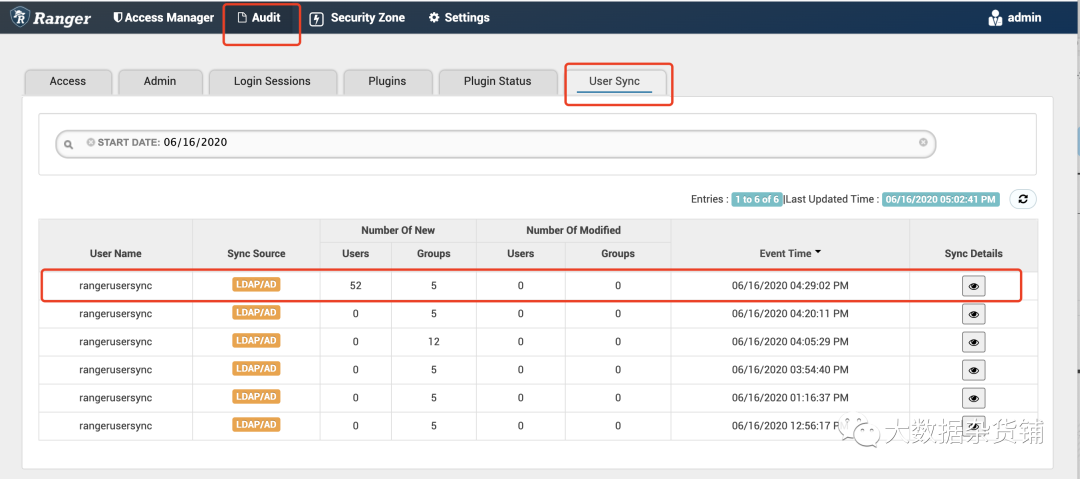This screenshot has width=1080, height=479.
Task: Open the Security Zone page
Action: coord(357,18)
